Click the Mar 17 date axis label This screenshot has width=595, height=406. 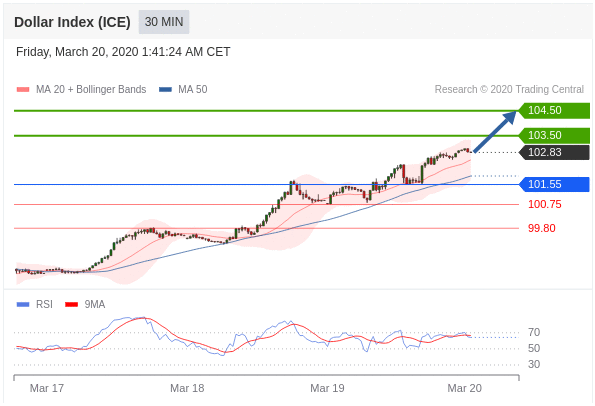click(47, 388)
